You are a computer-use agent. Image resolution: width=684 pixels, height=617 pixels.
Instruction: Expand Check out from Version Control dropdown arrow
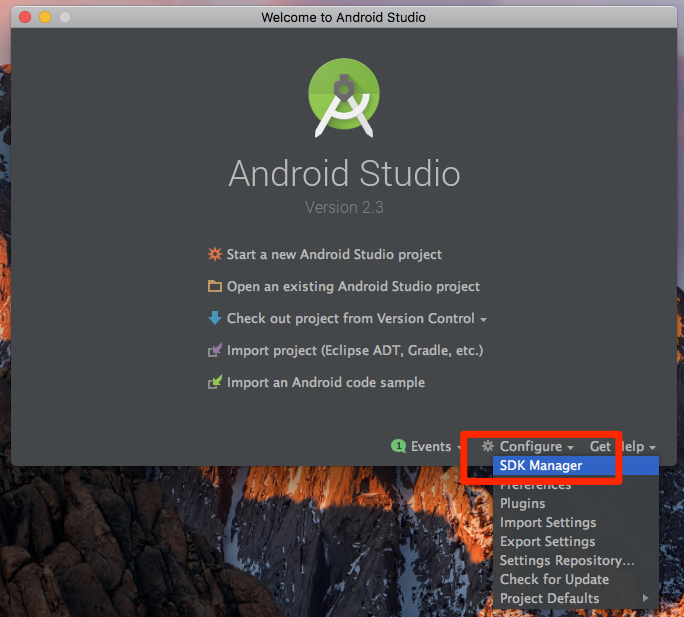[x=484, y=319]
